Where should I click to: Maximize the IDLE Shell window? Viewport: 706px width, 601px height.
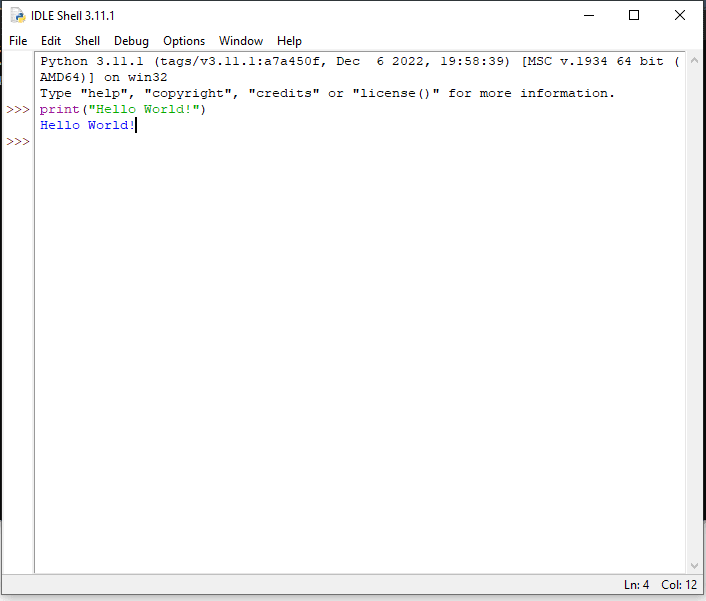[634, 15]
